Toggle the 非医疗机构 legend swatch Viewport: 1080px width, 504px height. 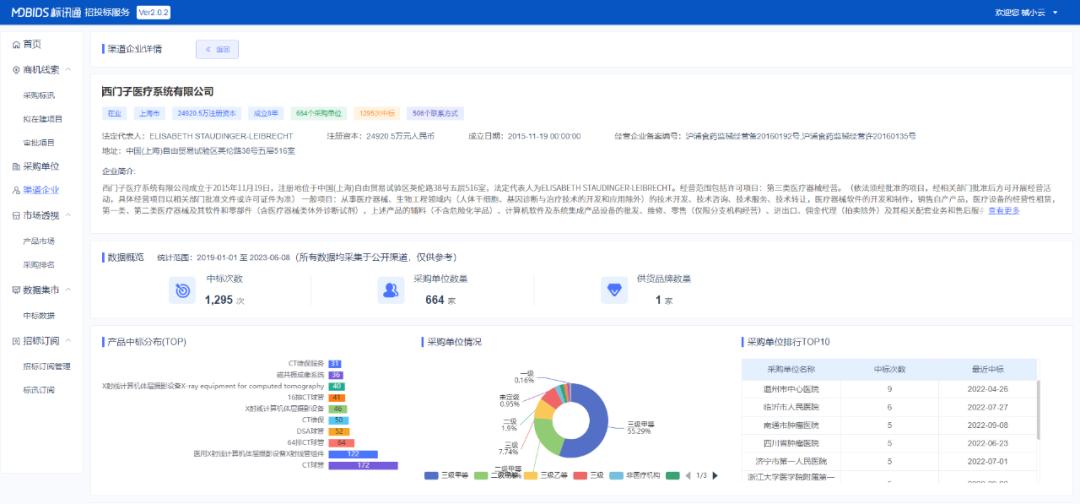616,476
